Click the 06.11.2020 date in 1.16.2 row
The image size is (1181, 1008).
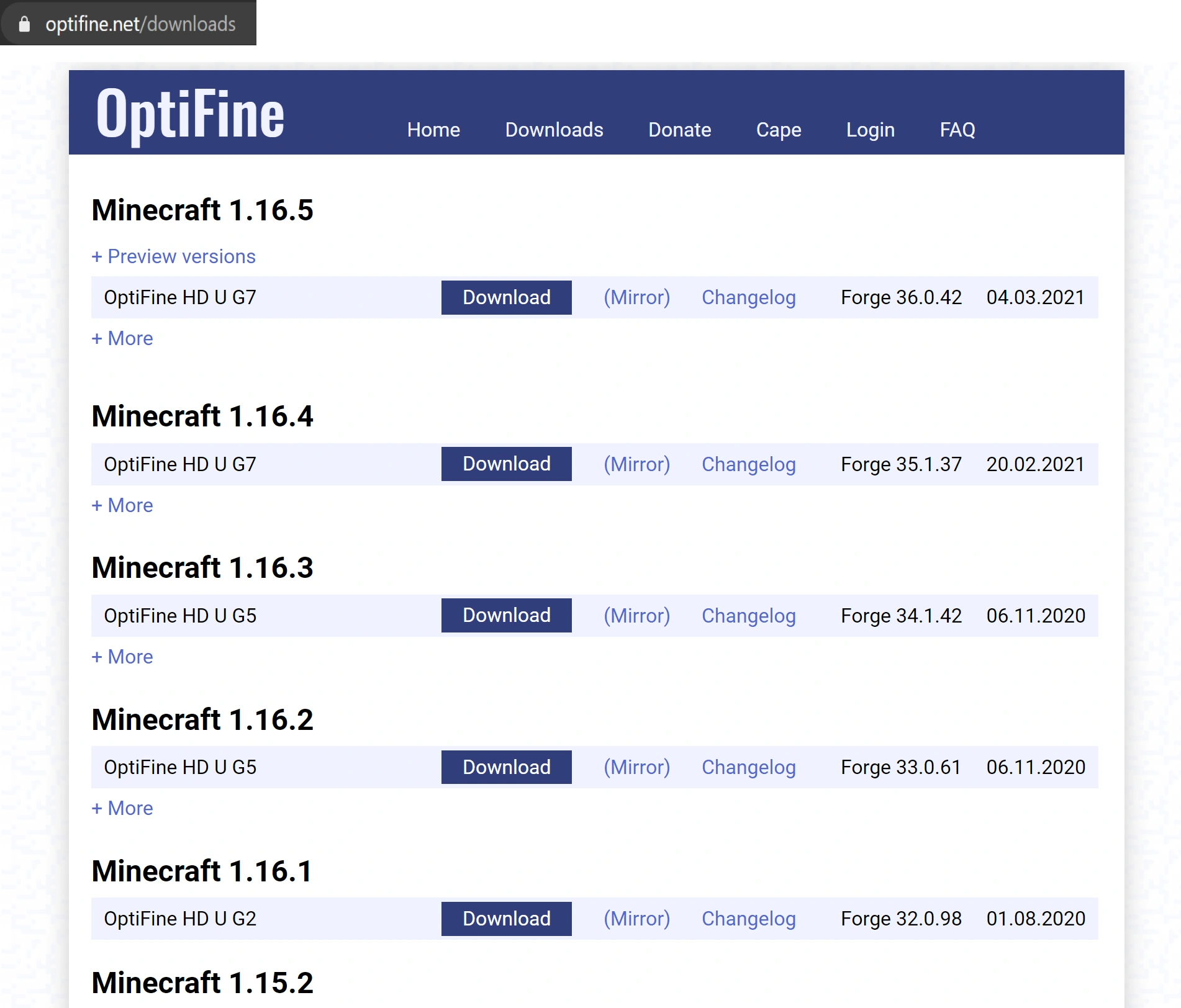(1036, 767)
